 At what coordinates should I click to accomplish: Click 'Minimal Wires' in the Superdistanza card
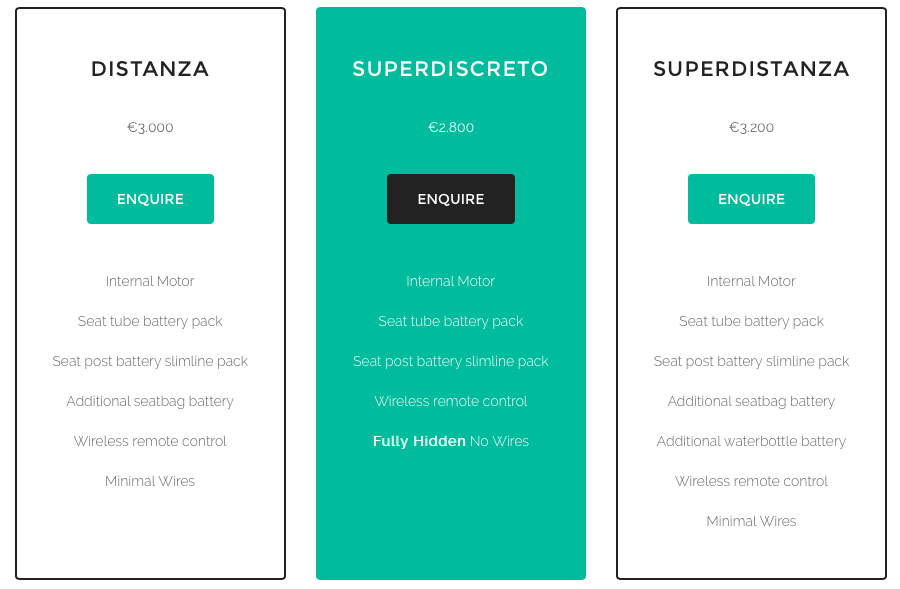click(751, 521)
